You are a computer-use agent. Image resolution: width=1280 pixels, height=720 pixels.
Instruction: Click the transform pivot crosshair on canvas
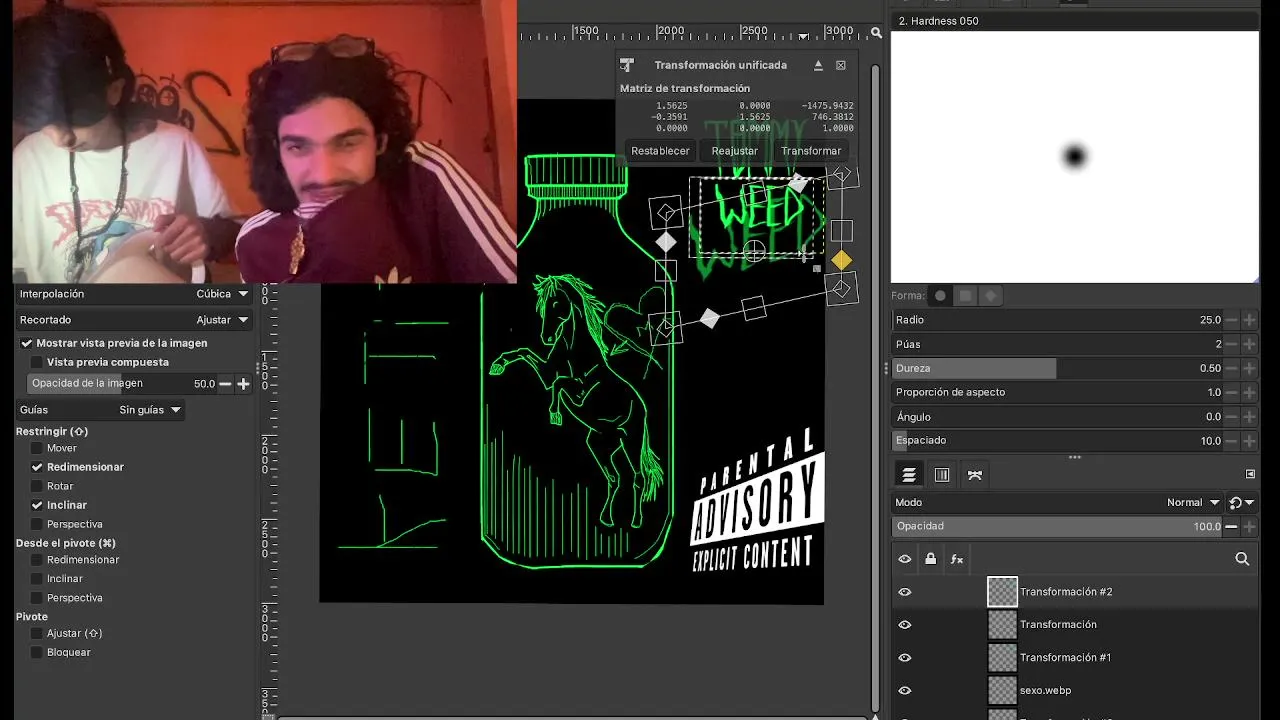pos(755,251)
